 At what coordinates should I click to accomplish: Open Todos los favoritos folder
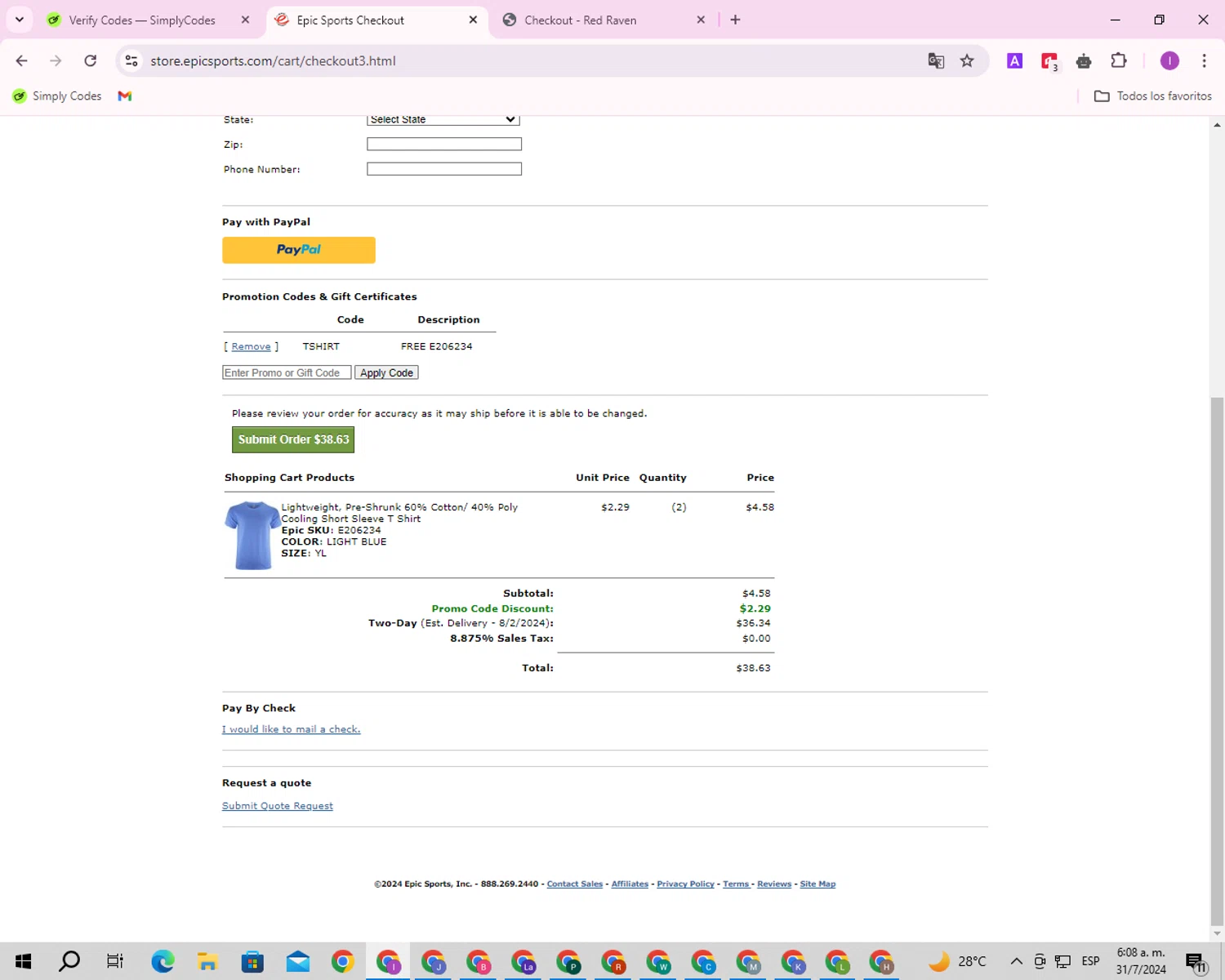click(1153, 96)
